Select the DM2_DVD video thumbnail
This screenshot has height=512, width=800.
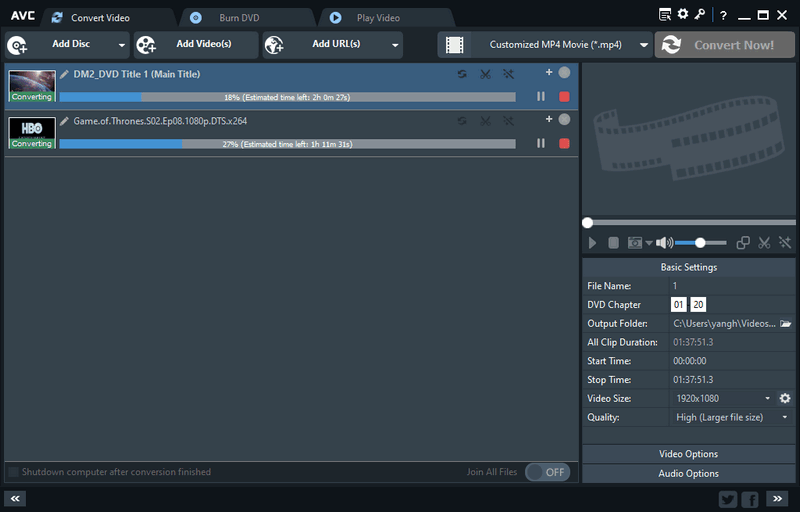pos(32,86)
